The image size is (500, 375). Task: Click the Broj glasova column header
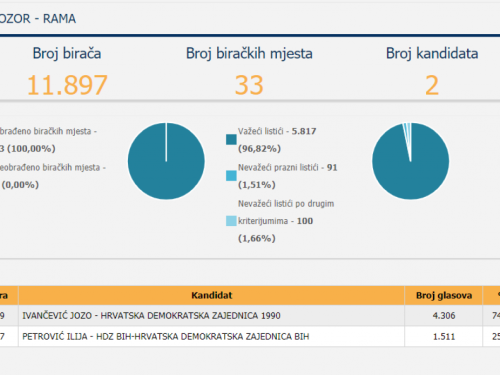[444, 295]
